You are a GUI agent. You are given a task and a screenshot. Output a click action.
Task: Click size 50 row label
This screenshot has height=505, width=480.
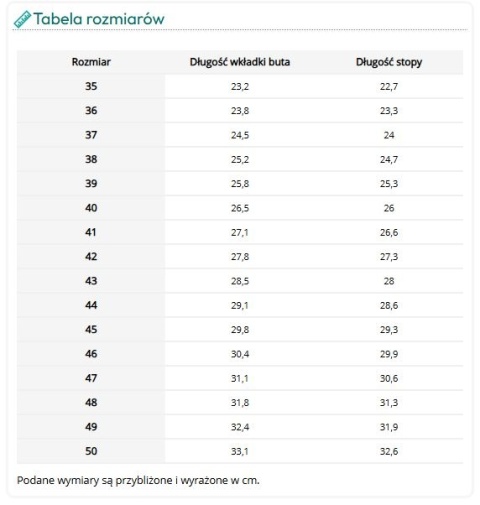tap(91, 451)
